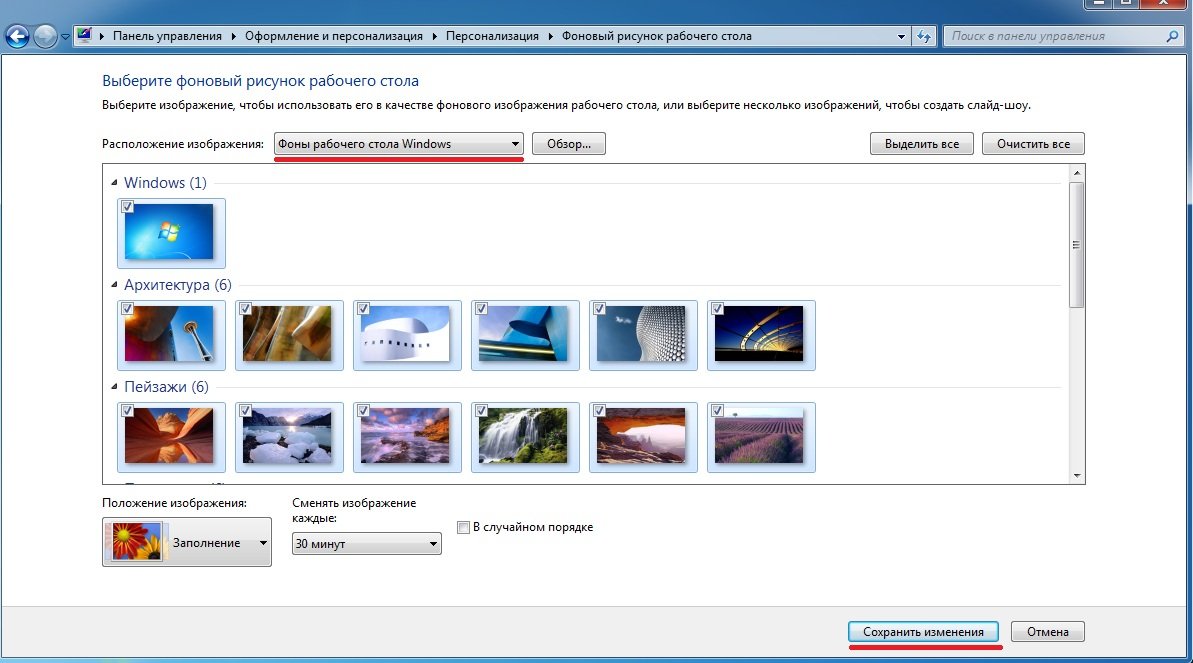This screenshot has height=663, width=1193.
Task: Select the rock arch desert wallpaper
Action: pyautogui.click(x=642, y=437)
